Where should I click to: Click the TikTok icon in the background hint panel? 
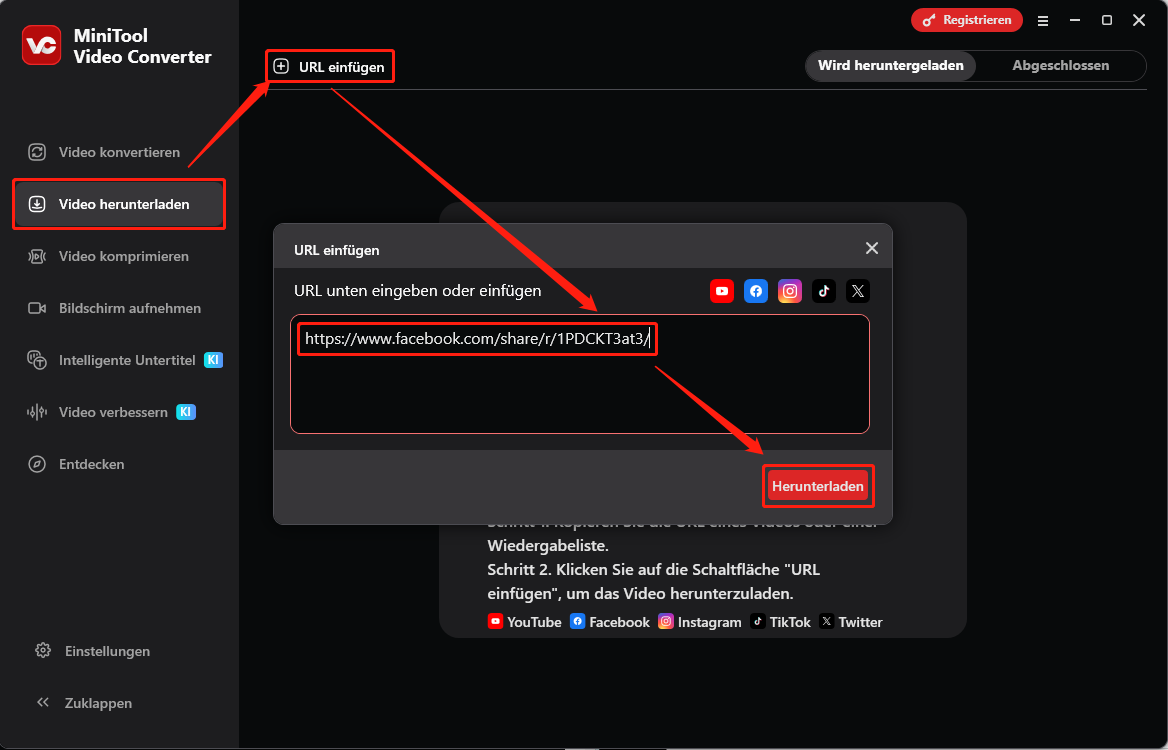758,621
